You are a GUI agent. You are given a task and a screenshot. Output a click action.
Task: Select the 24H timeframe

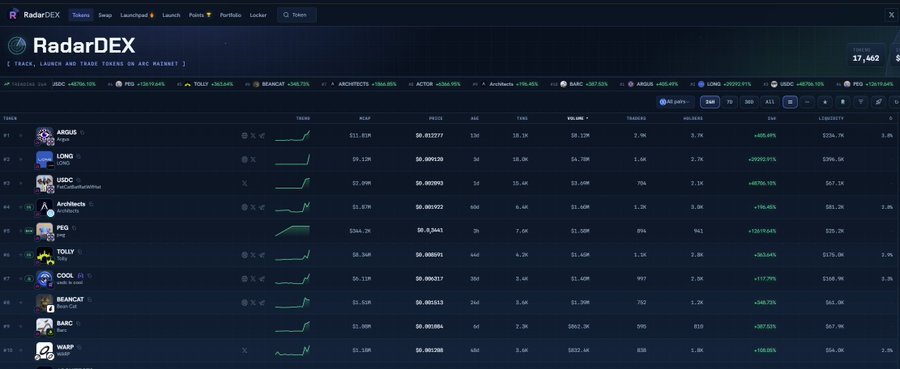tap(709, 102)
